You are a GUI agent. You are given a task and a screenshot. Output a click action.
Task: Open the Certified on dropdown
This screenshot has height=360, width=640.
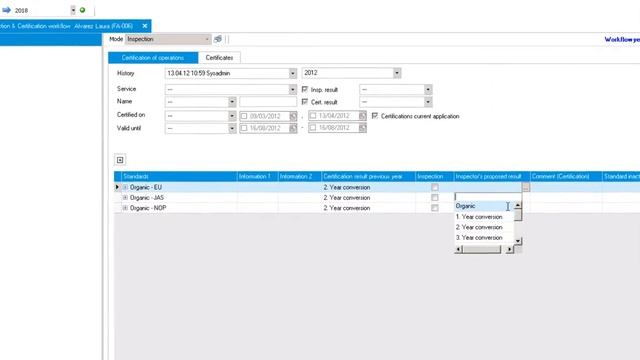(x=232, y=116)
